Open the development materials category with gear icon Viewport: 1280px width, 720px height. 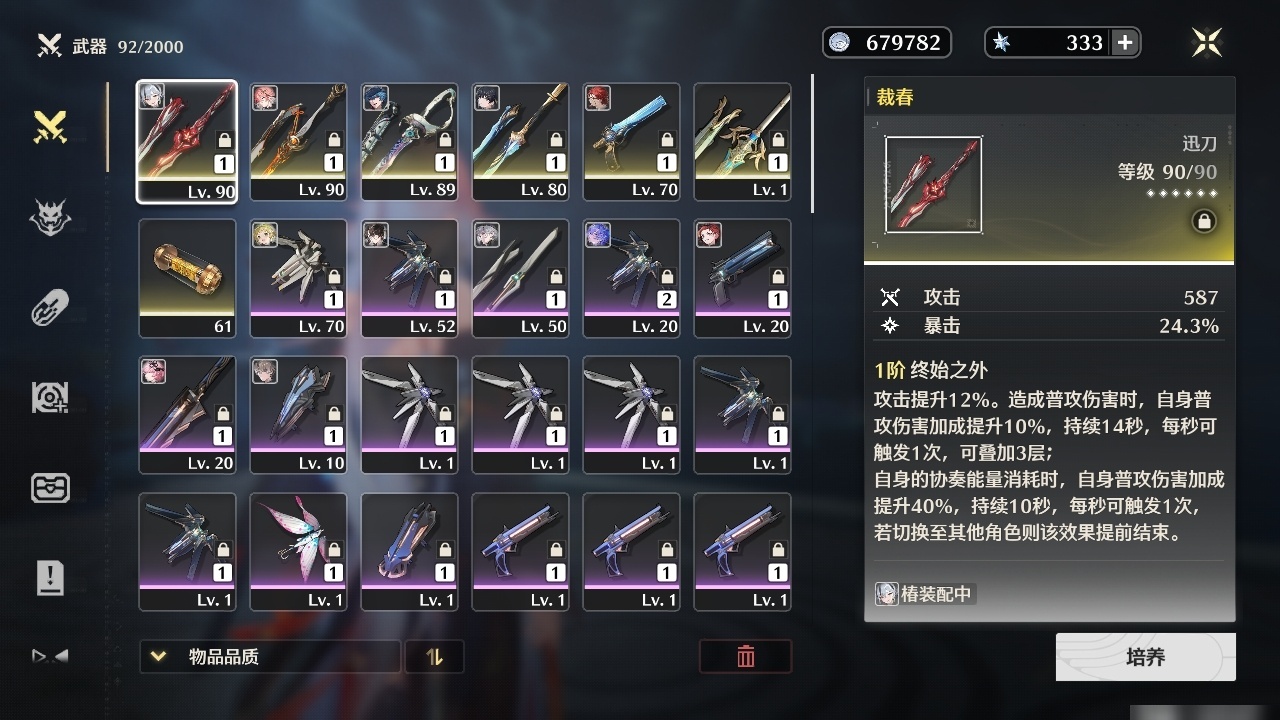[50, 398]
